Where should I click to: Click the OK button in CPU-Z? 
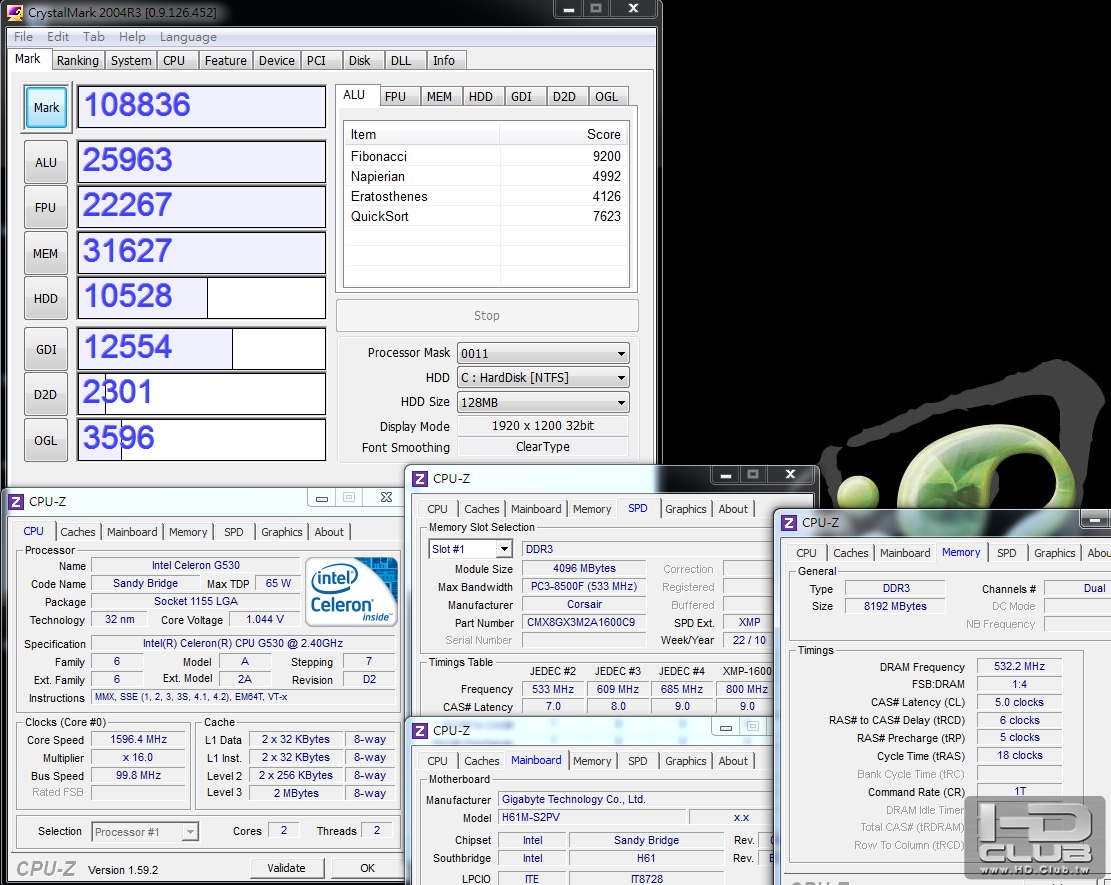pos(367,868)
